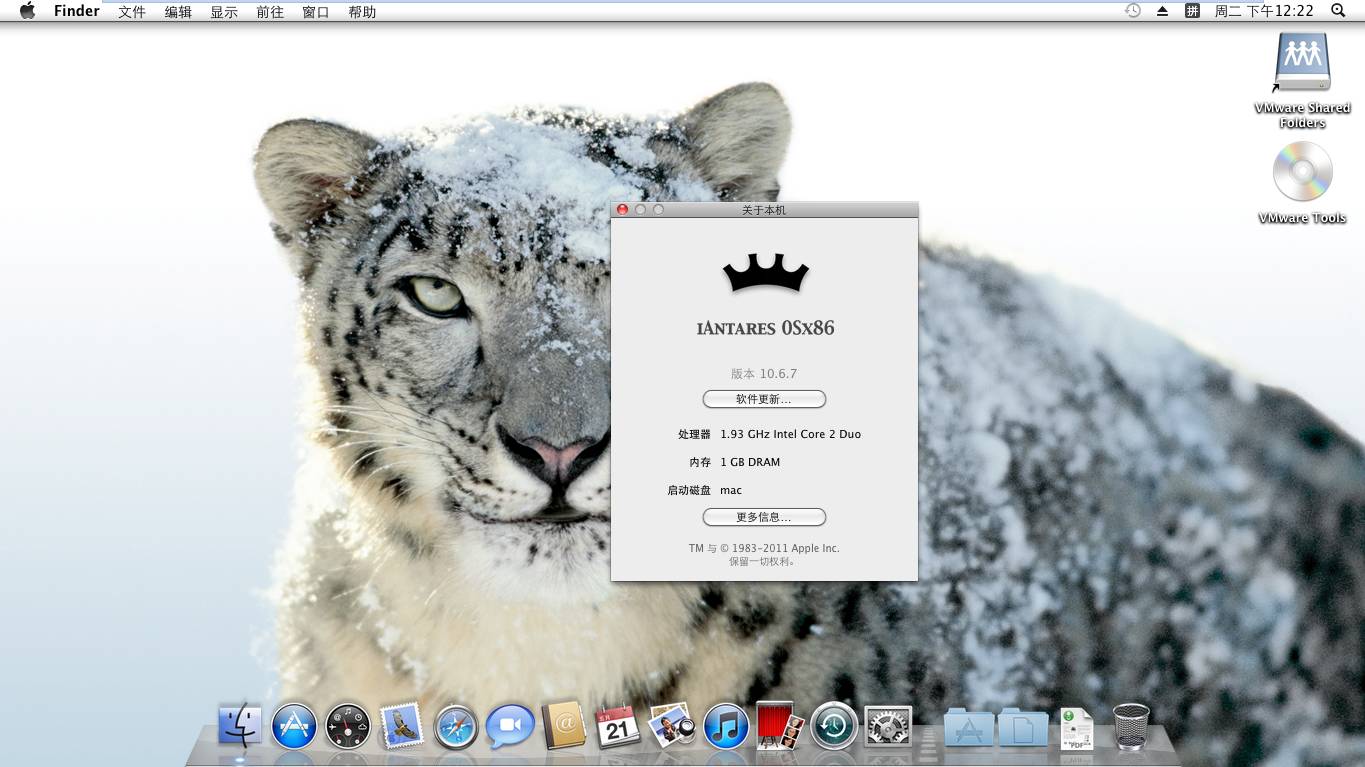Click the startup disk name mac
Screen dimensions: 1365x767
[731, 490]
